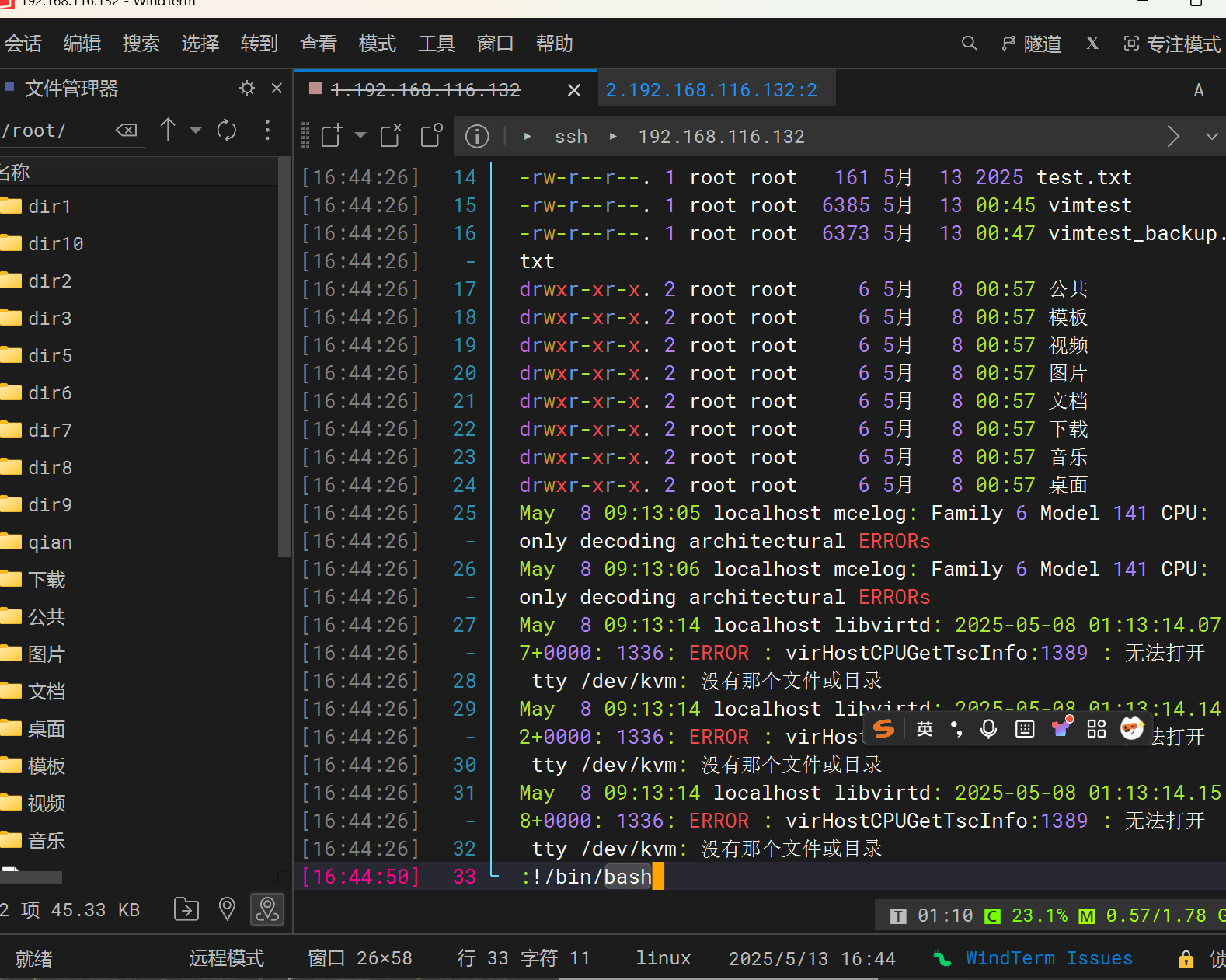Click the A button at tab bar end

(x=1199, y=90)
